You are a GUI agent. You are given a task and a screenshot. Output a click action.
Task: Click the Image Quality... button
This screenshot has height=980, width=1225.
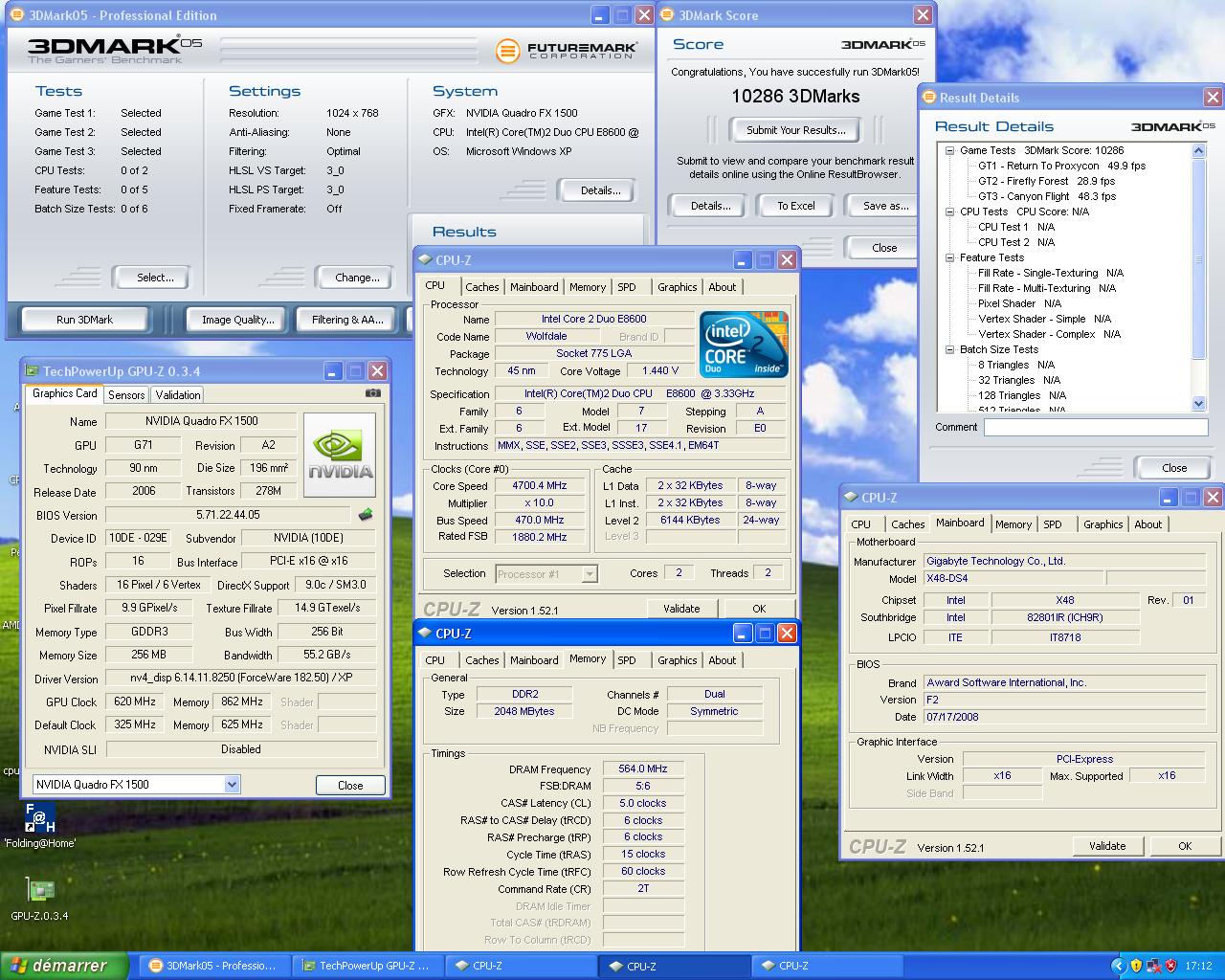(237, 320)
